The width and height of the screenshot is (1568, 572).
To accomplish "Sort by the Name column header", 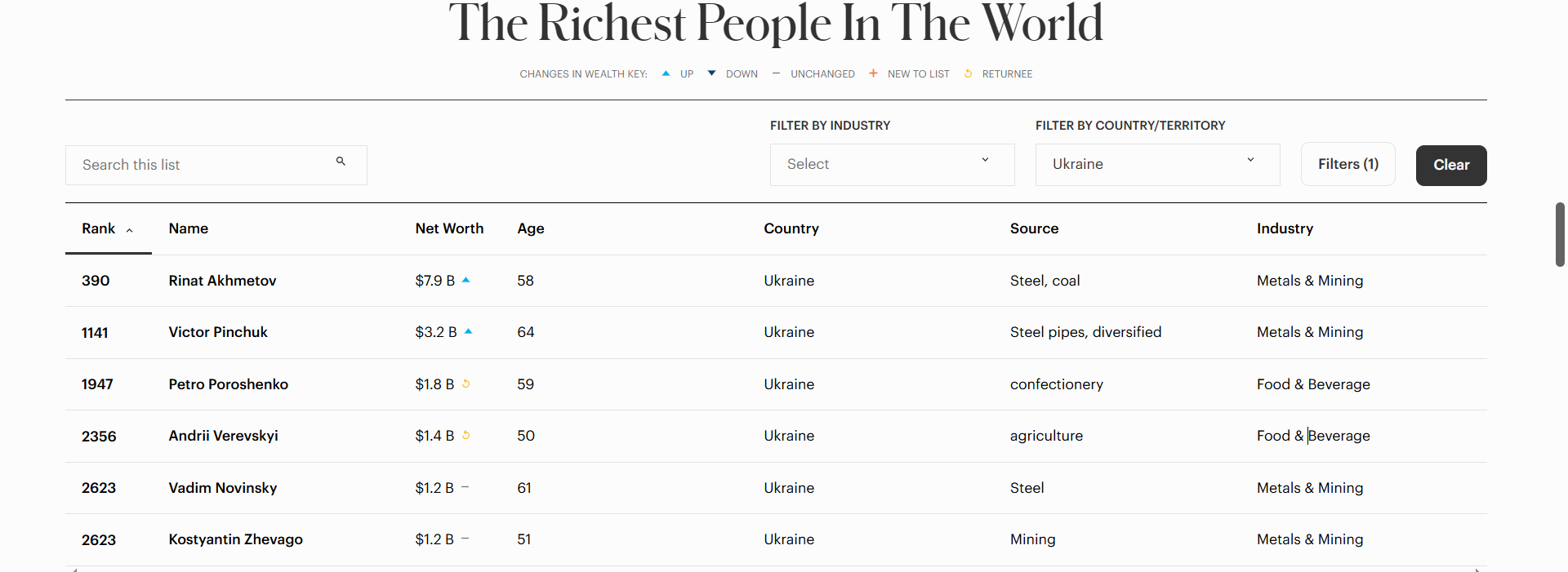I will [x=189, y=228].
